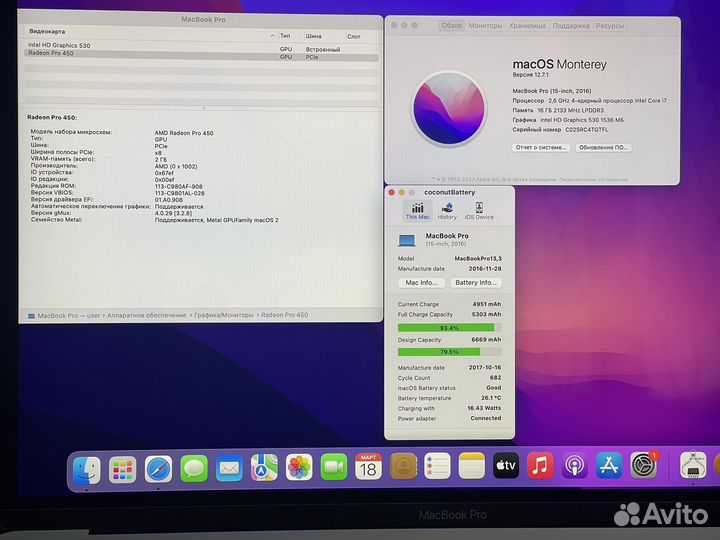The width and height of the screenshot is (720, 540).
Task: Launch Apple TV from the Dock
Action: [x=506, y=465]
